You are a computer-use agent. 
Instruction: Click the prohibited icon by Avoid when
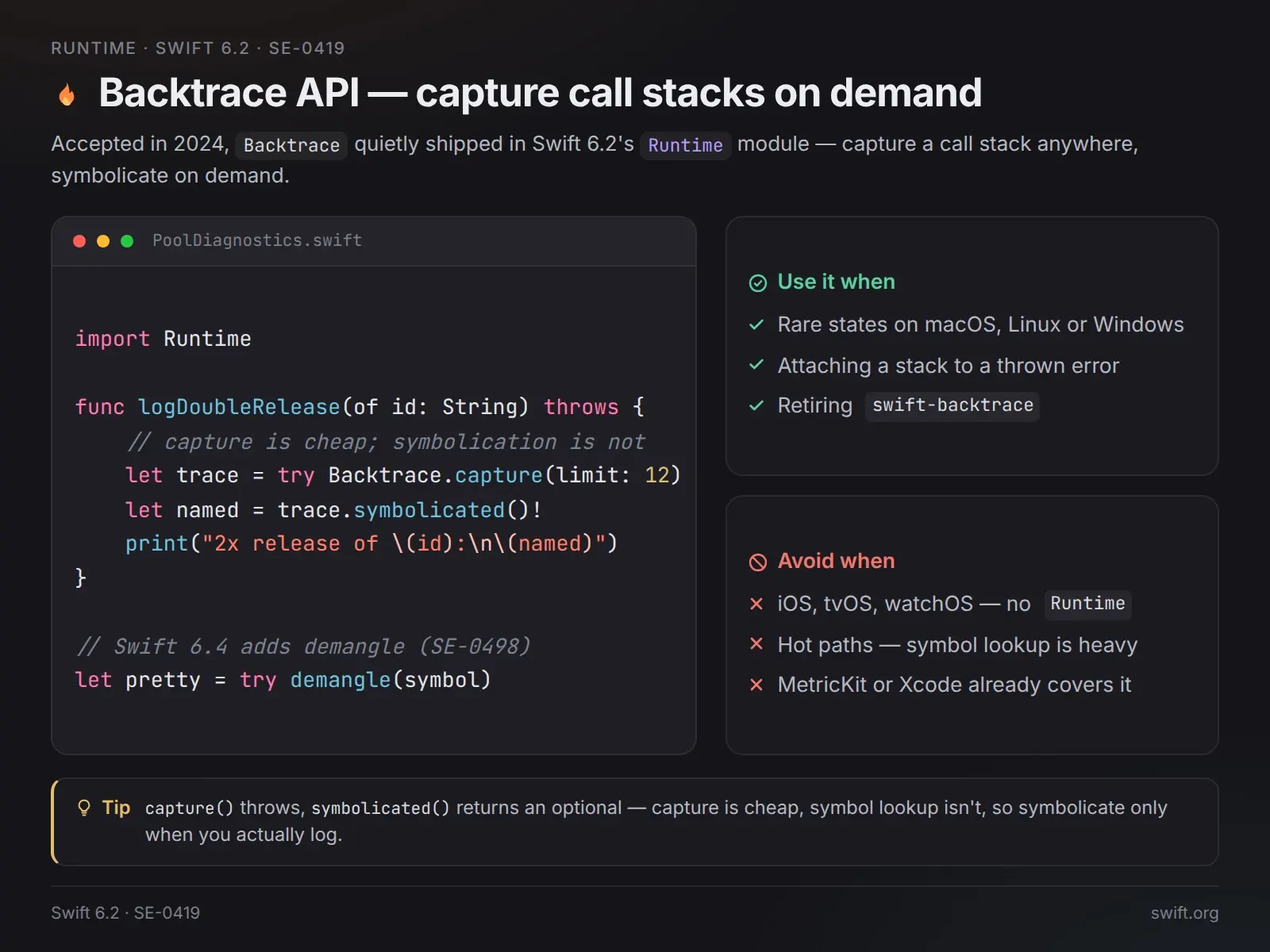tap(758, 562)
